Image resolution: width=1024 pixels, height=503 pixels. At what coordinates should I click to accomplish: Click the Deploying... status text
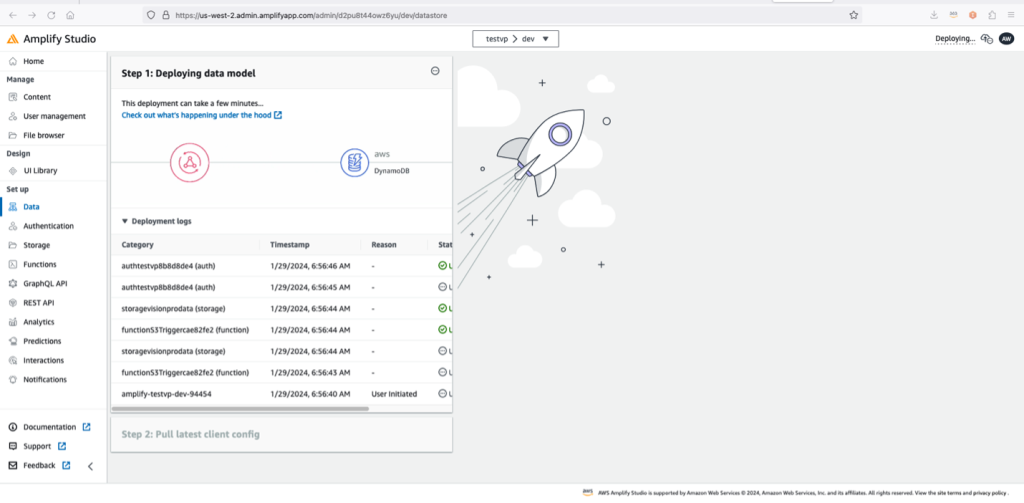tap(955, 39)
